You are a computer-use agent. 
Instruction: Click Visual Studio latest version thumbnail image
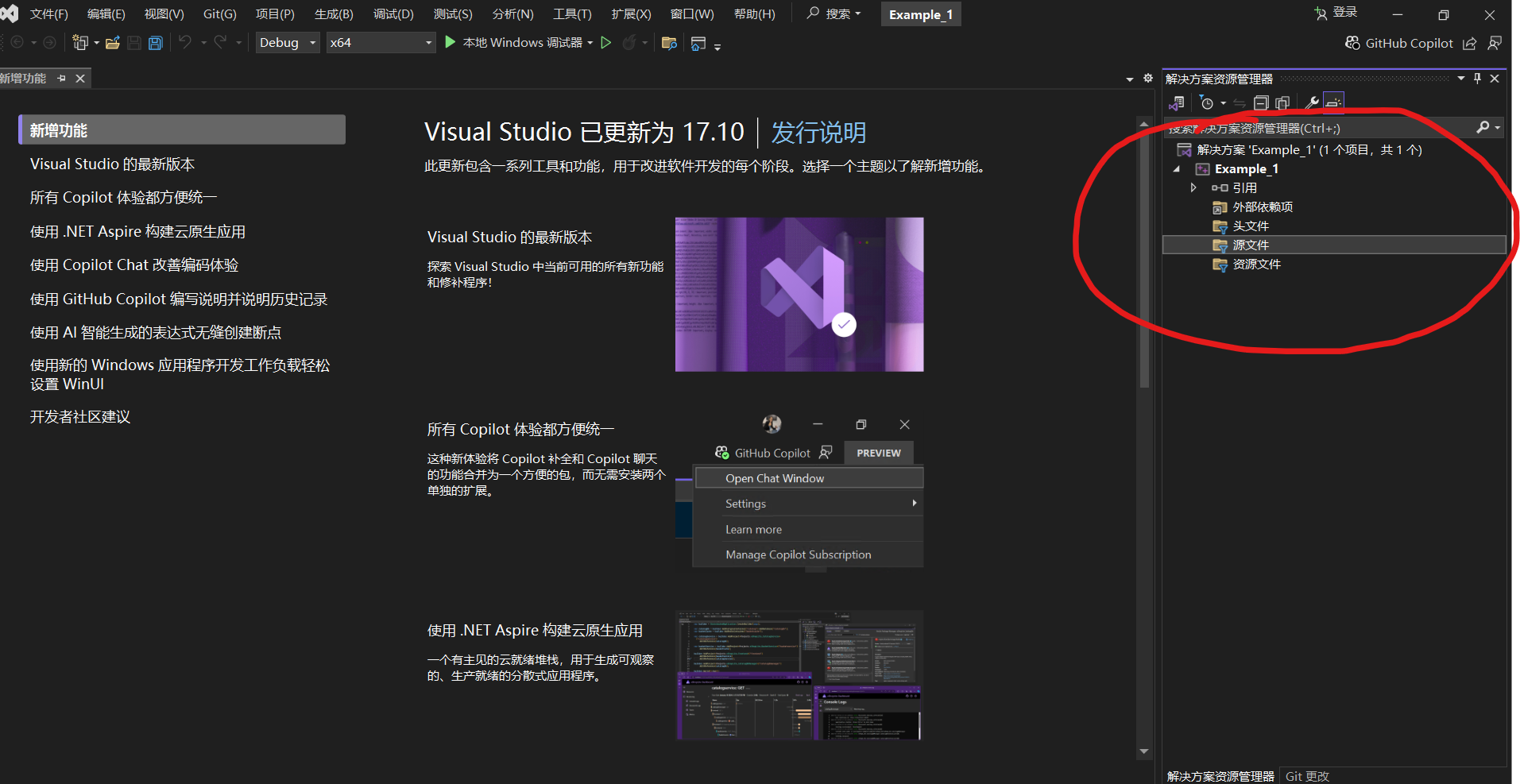pos(799,294)
